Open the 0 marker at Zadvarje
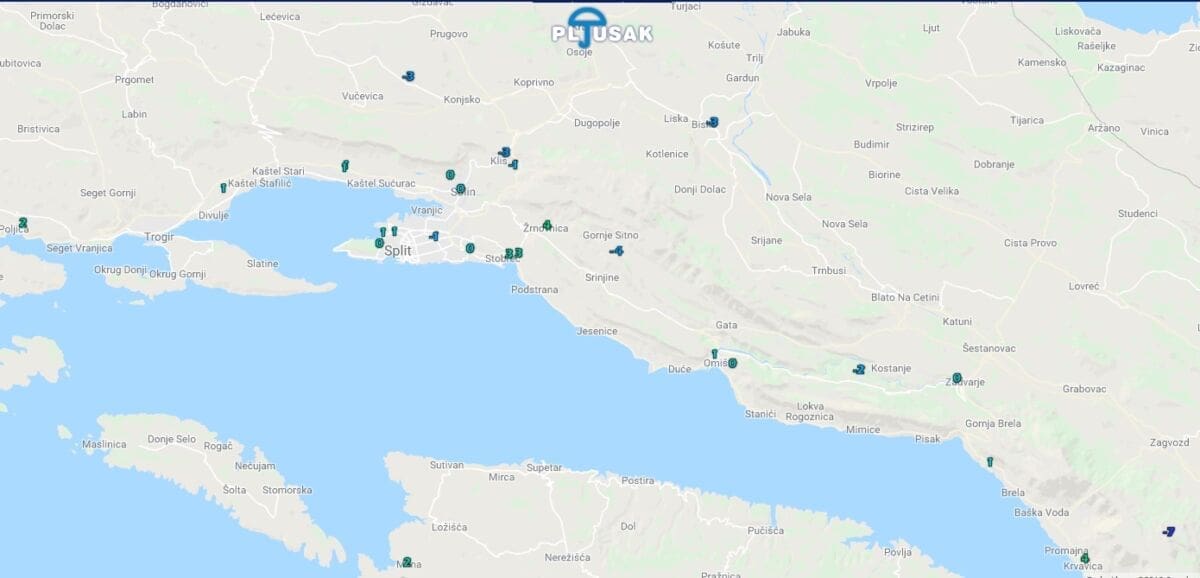 click(x=957, y=378)
